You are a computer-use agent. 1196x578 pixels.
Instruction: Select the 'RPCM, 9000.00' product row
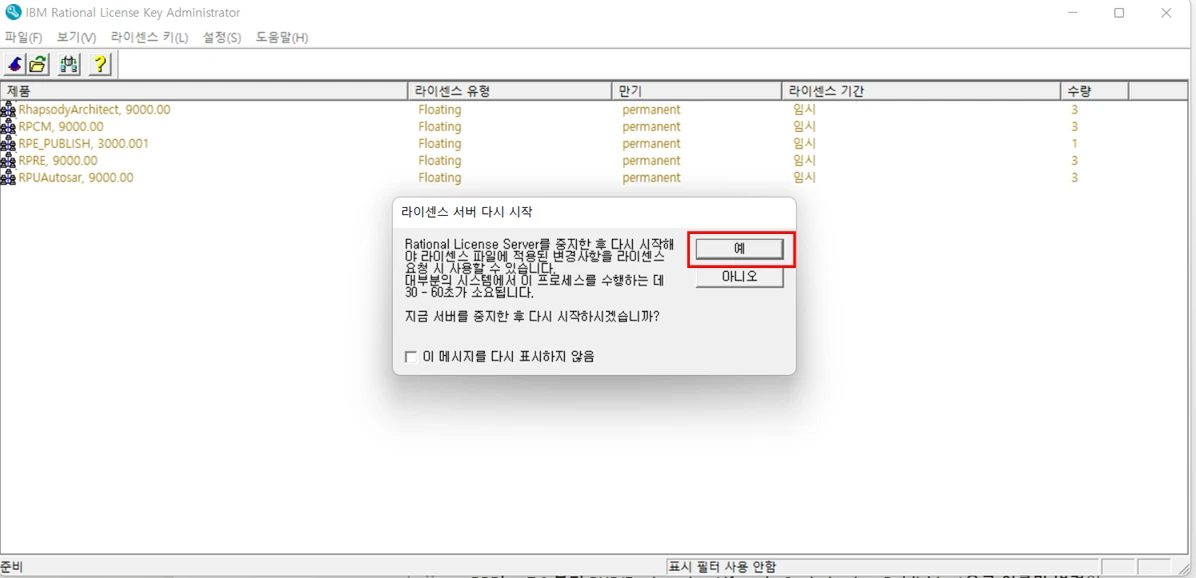[61, 127]
